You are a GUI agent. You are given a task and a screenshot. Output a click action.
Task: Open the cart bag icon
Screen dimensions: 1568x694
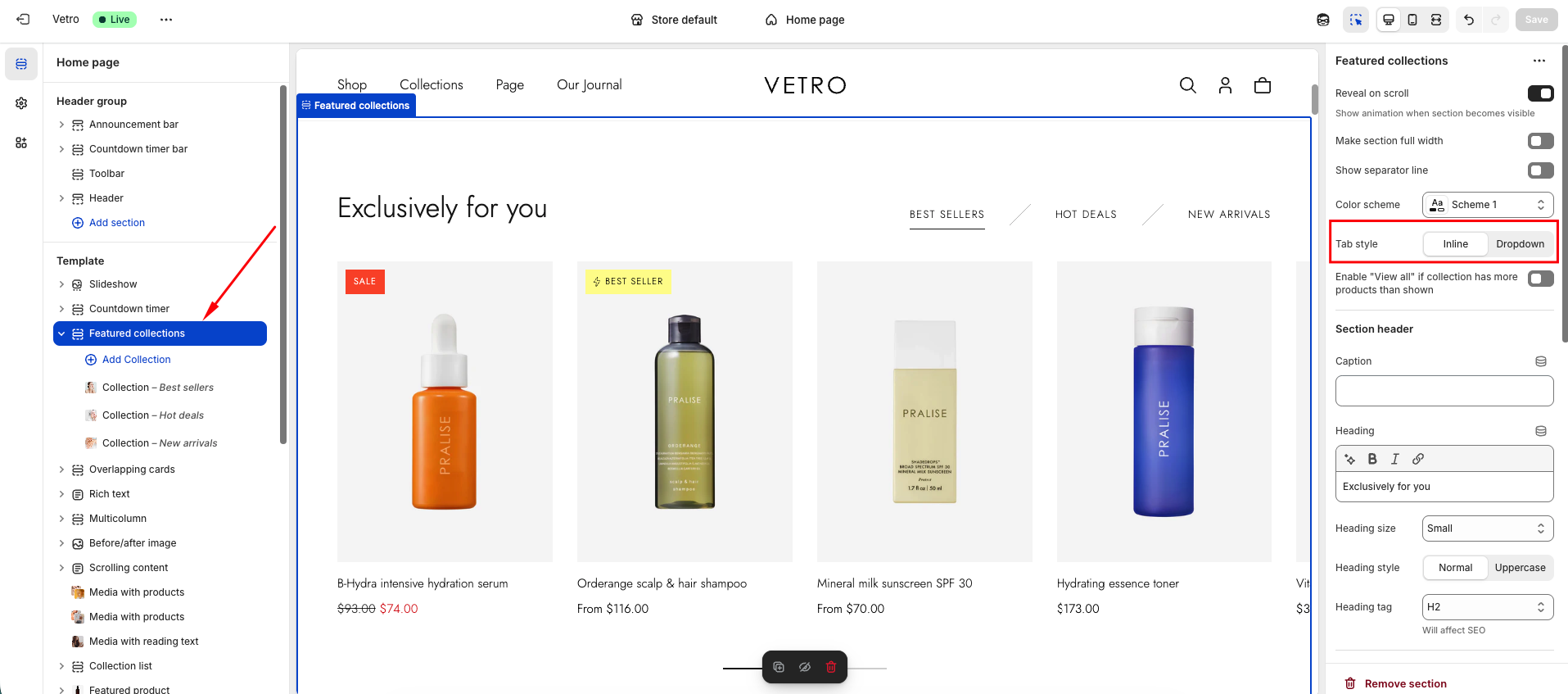coord(1262,85)
